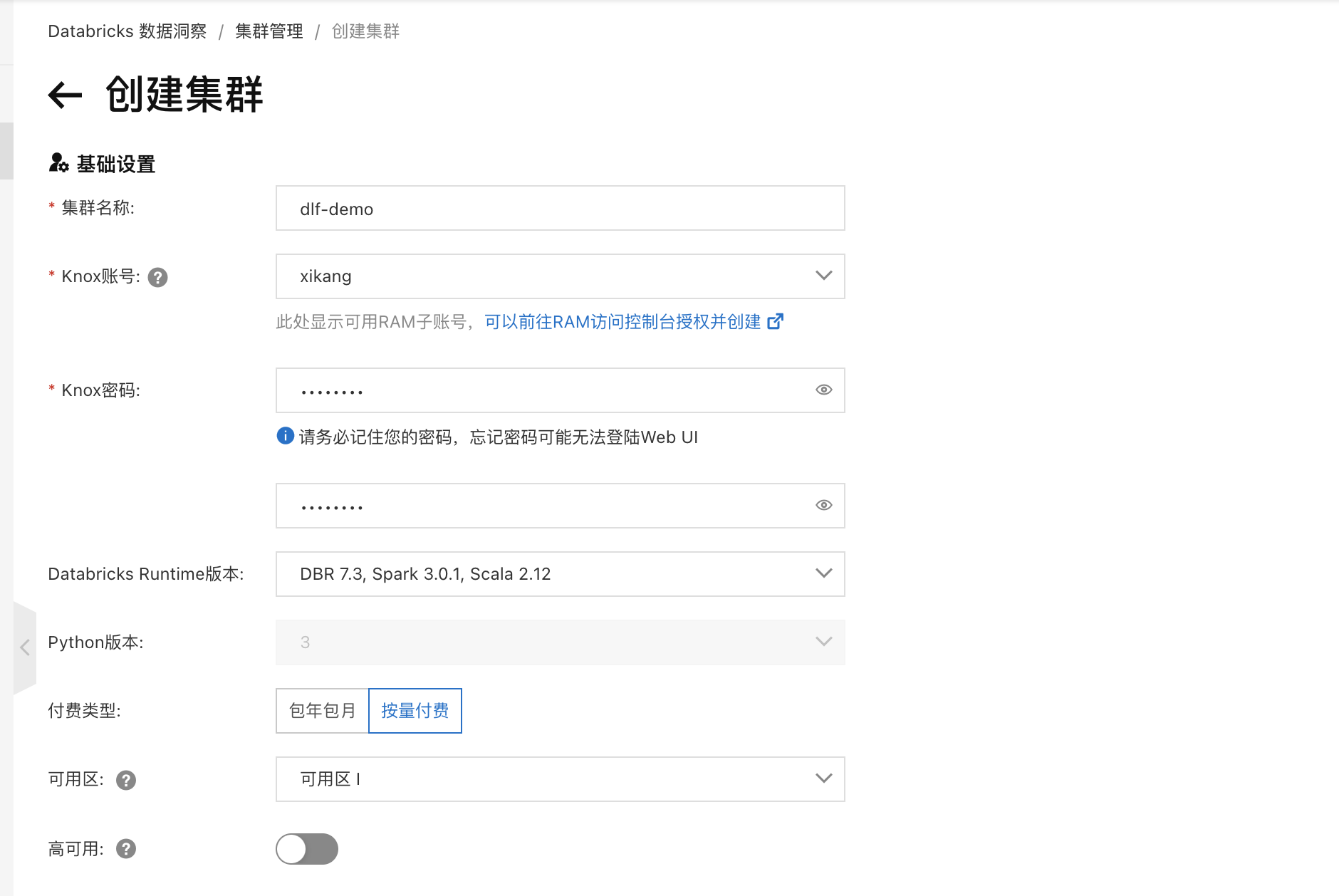Click the 基础设置 section title
Screen dimensions: 1339x896
[x=116, y=165]
